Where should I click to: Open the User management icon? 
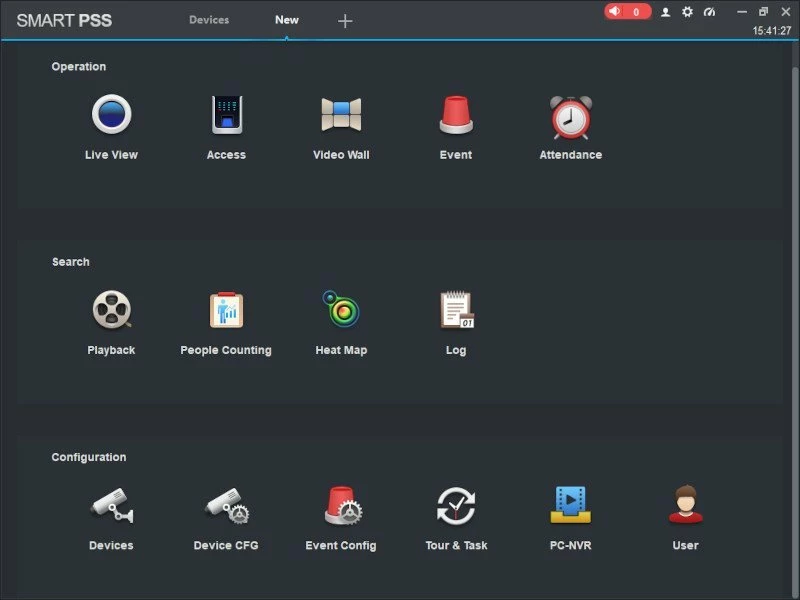coord(685,506)
